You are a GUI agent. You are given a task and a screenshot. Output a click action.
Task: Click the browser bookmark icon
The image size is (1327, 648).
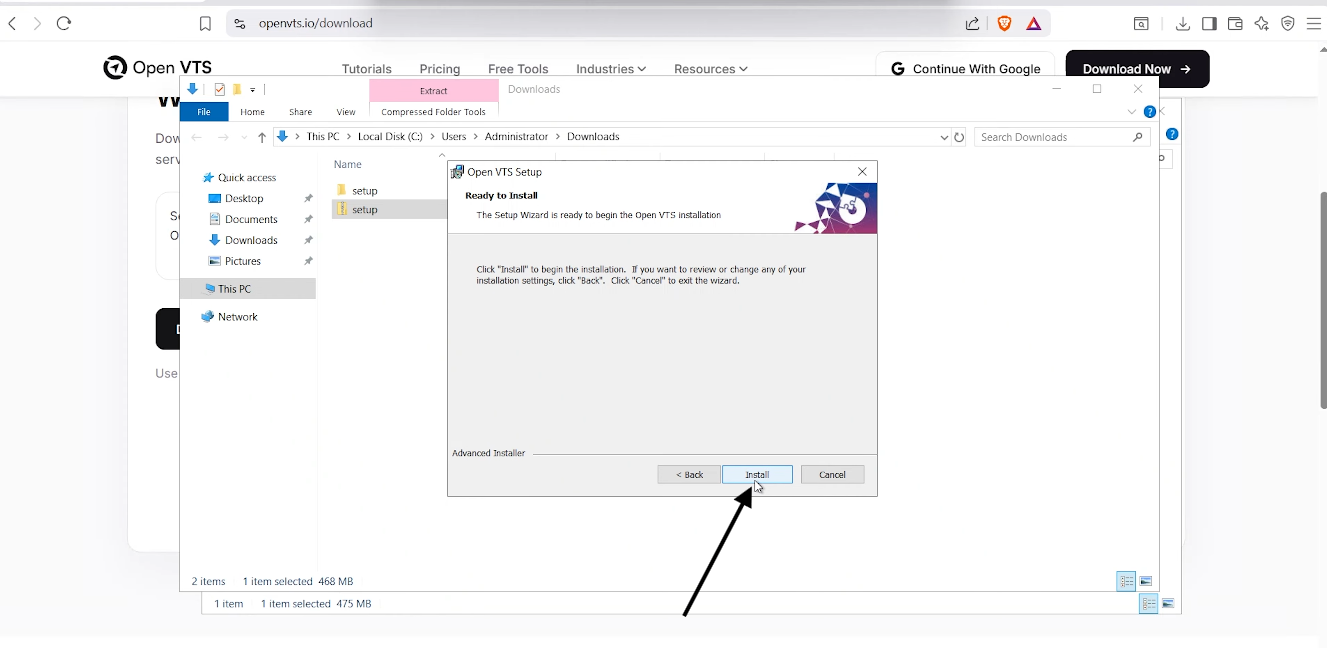point(205,23)
